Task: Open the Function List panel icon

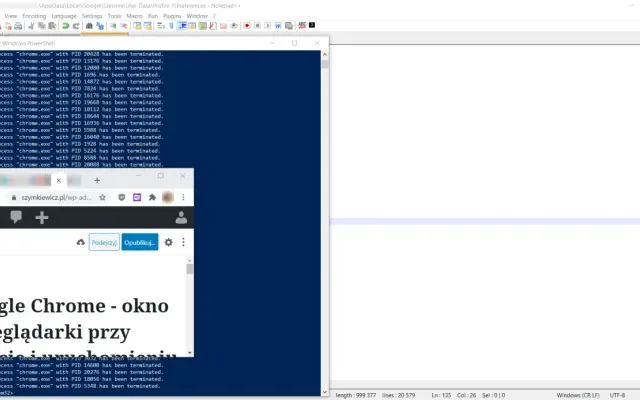Action: click(x=213, y=26)
